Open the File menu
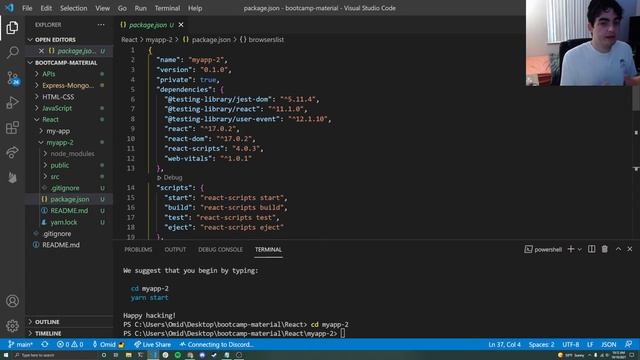The width and height of the screenshot is (640, 360). click(27, 8)
